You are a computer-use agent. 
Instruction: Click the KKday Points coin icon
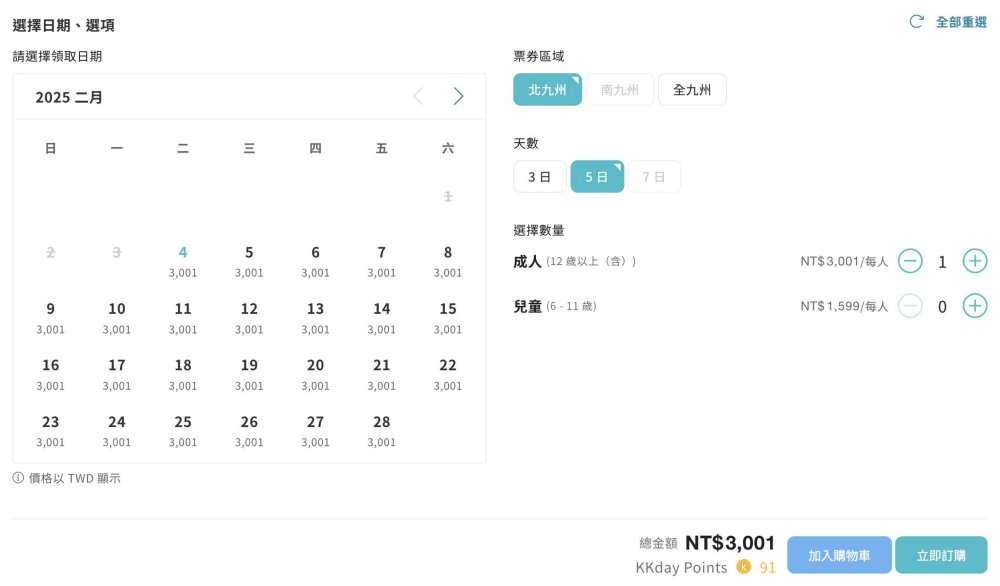pyautogui.click(x=744, y=566)
